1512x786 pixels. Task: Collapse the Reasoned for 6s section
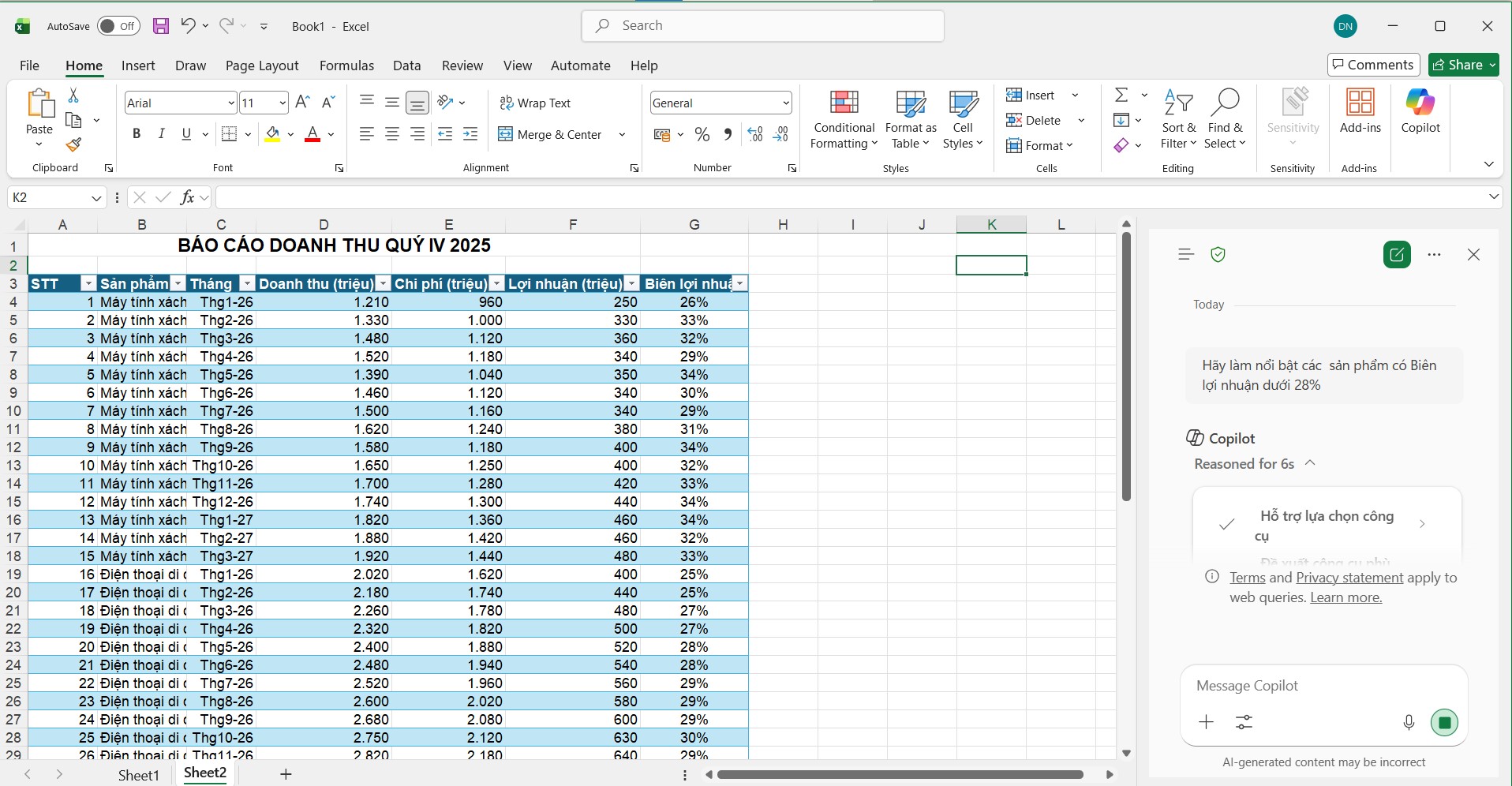coord(1310,463)
